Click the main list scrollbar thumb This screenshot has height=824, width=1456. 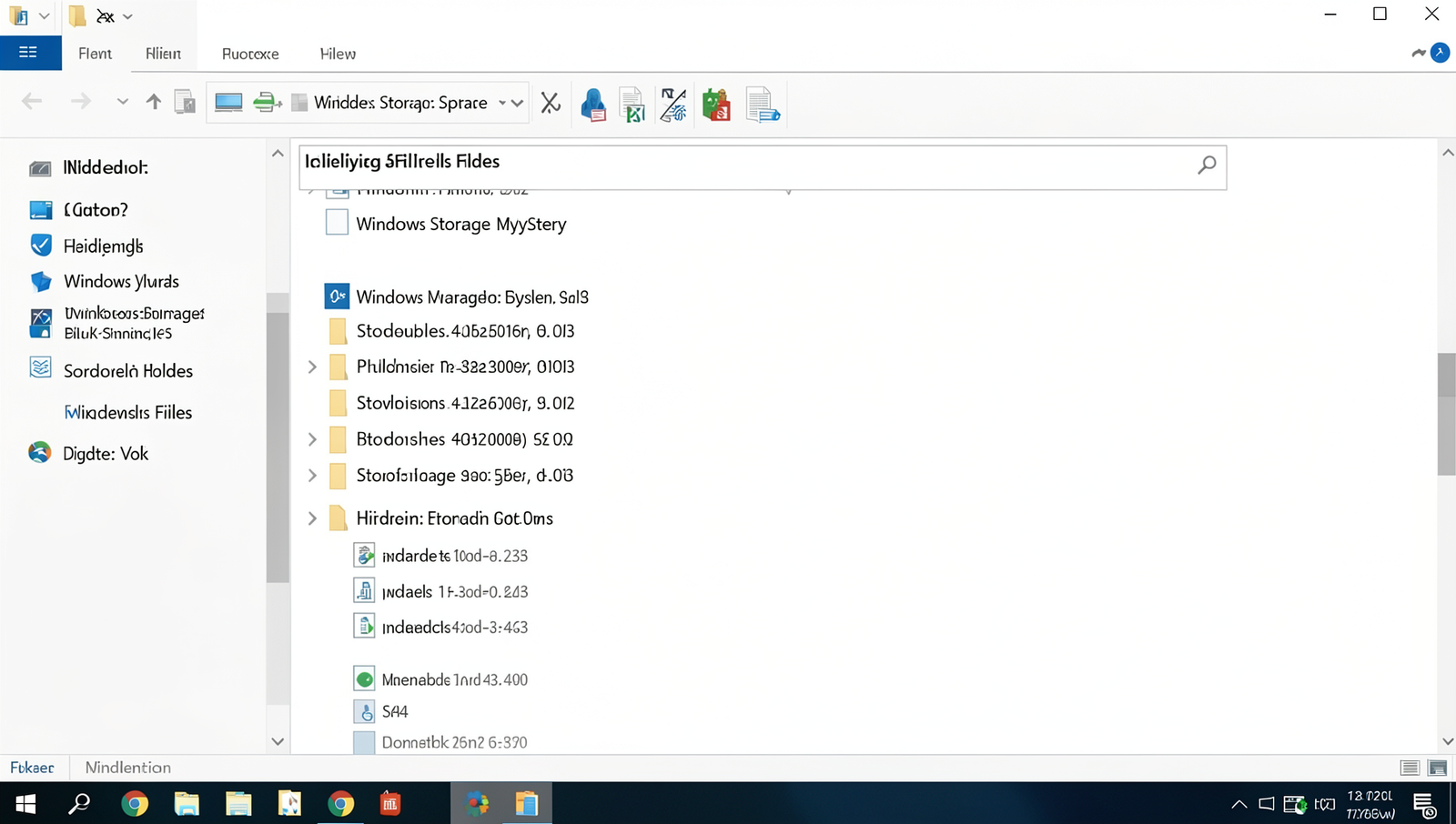pos(1447,414)
